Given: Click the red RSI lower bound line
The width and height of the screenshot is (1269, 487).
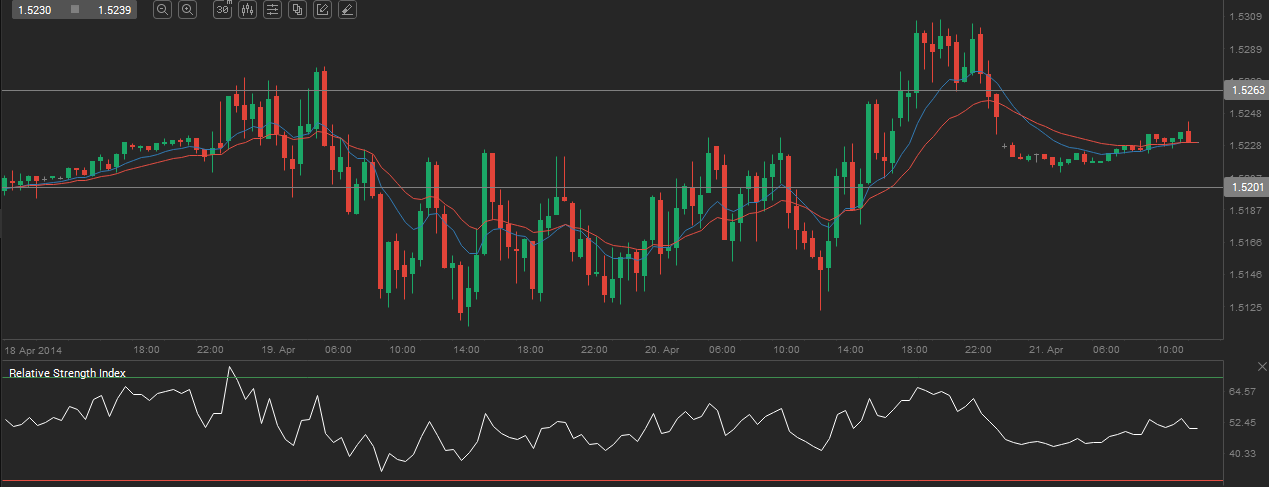Looking at the screenshot, I should [600, 481].
